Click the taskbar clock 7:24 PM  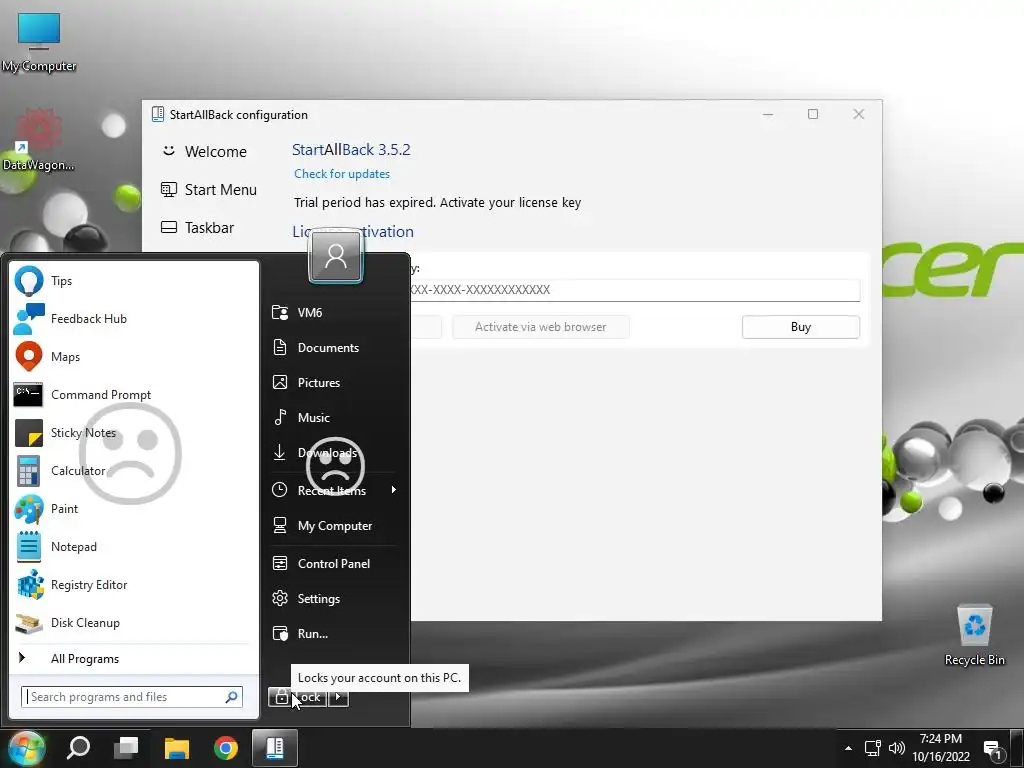point(940,739)
